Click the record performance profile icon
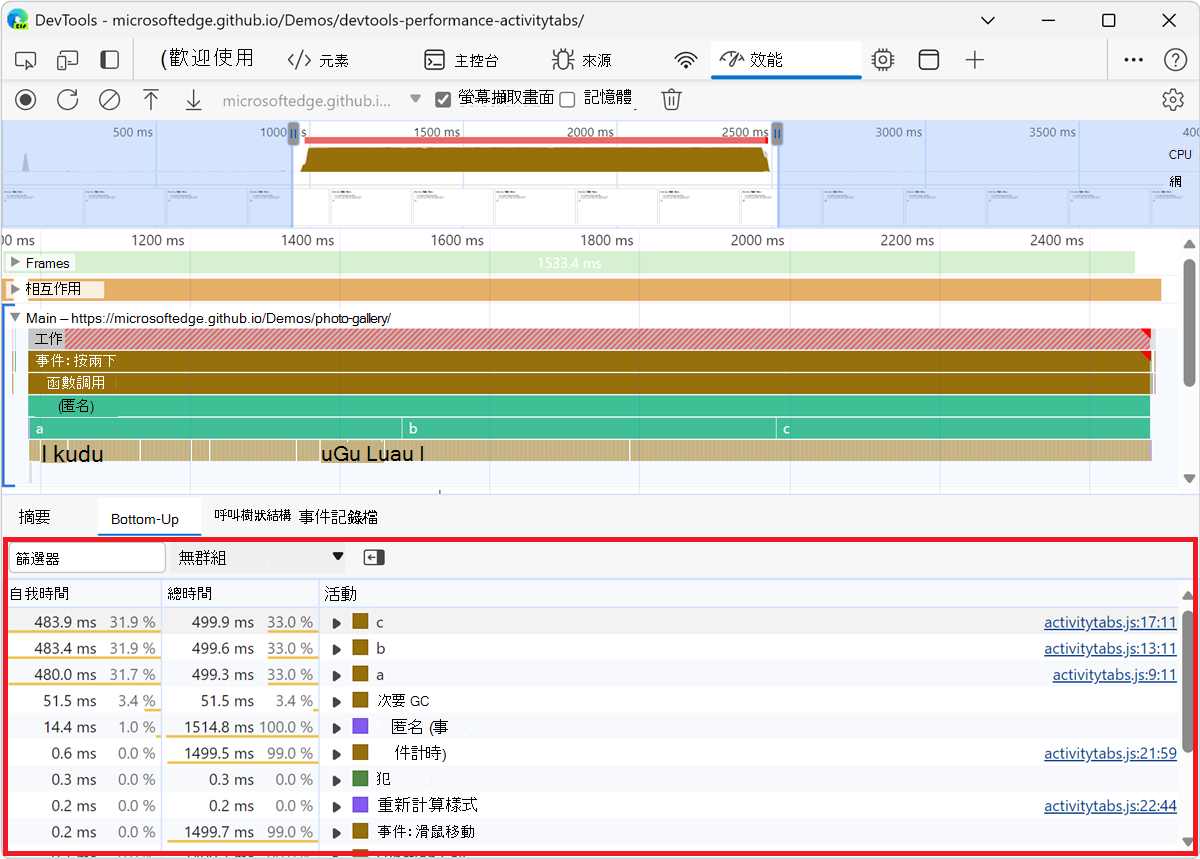 pyautogui.click(x=25, y=99)
